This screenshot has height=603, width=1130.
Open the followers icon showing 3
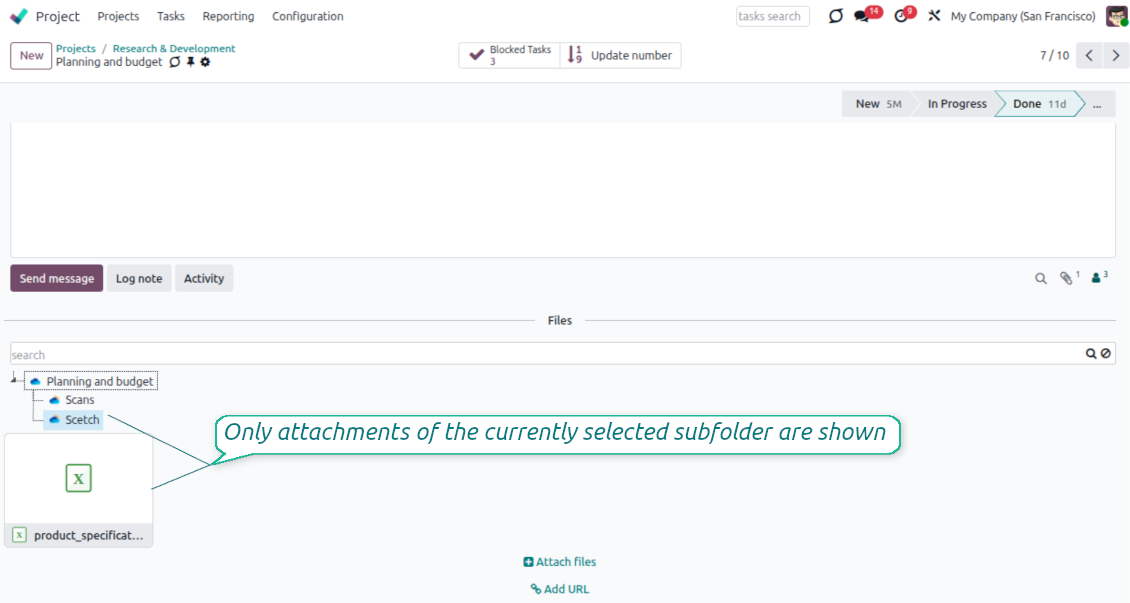tap(1098, 278)
